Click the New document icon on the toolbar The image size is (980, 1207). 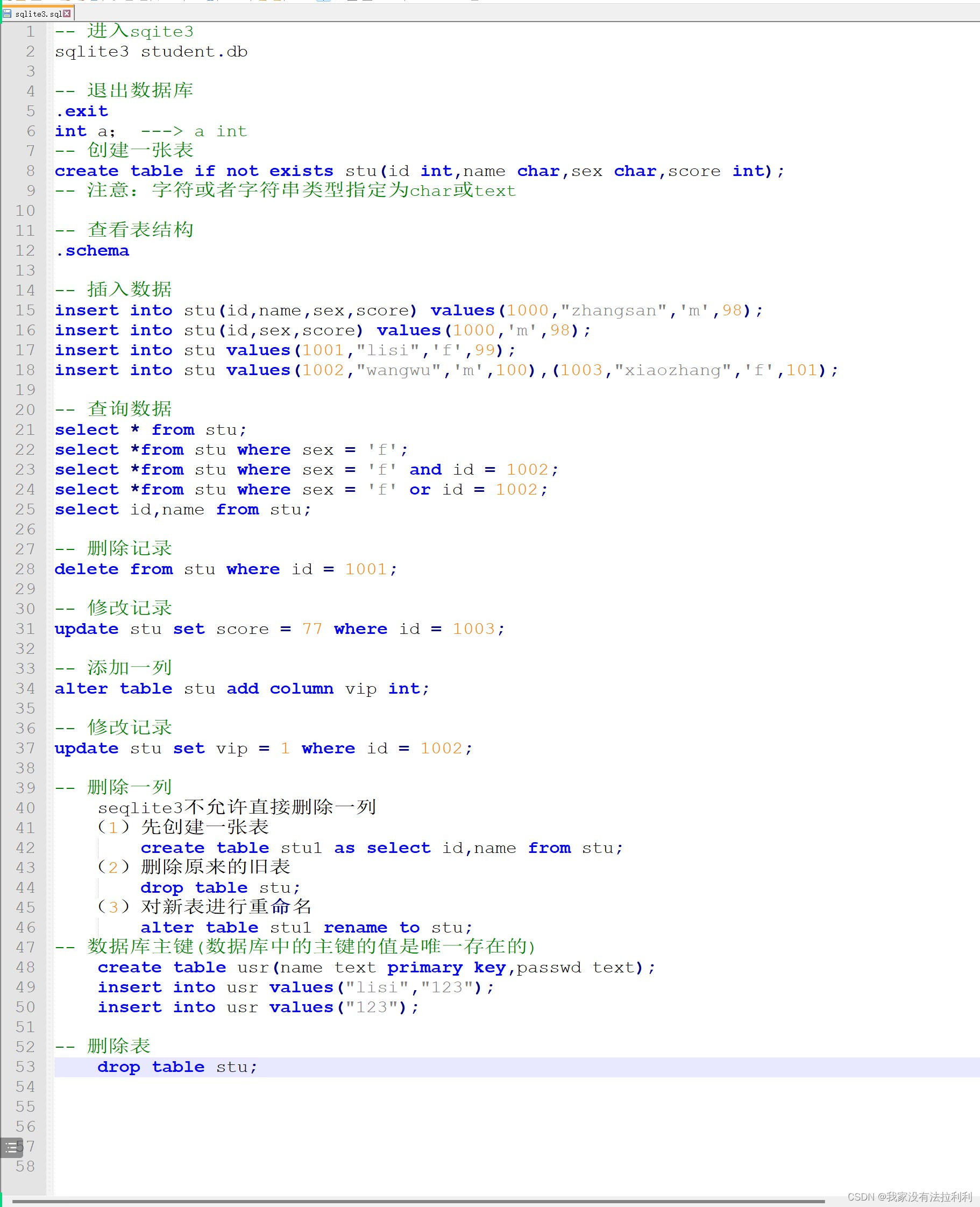point(8,3)
